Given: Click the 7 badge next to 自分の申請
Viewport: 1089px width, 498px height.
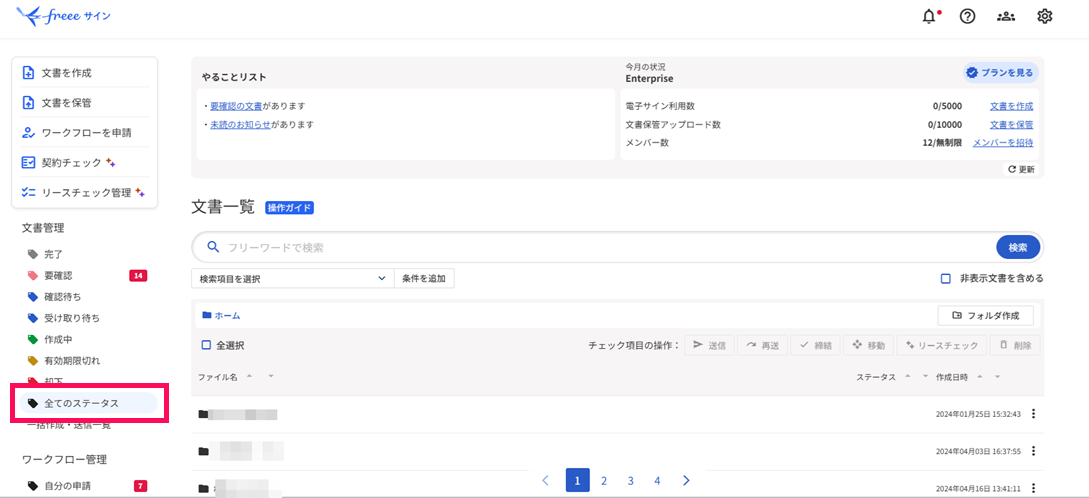Looking at the screenshot, I should [140, 485].
